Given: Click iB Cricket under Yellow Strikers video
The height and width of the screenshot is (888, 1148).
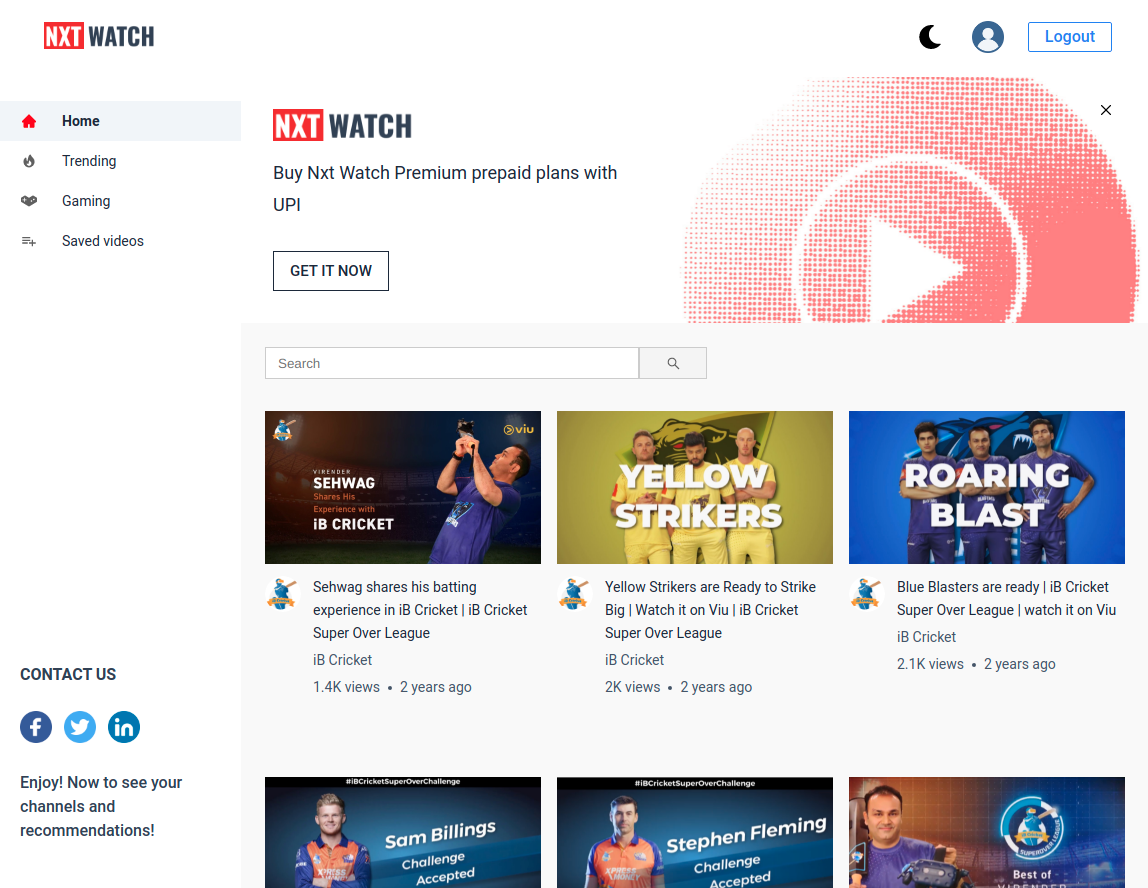Looking at the screenshot, I should point(634,660).
